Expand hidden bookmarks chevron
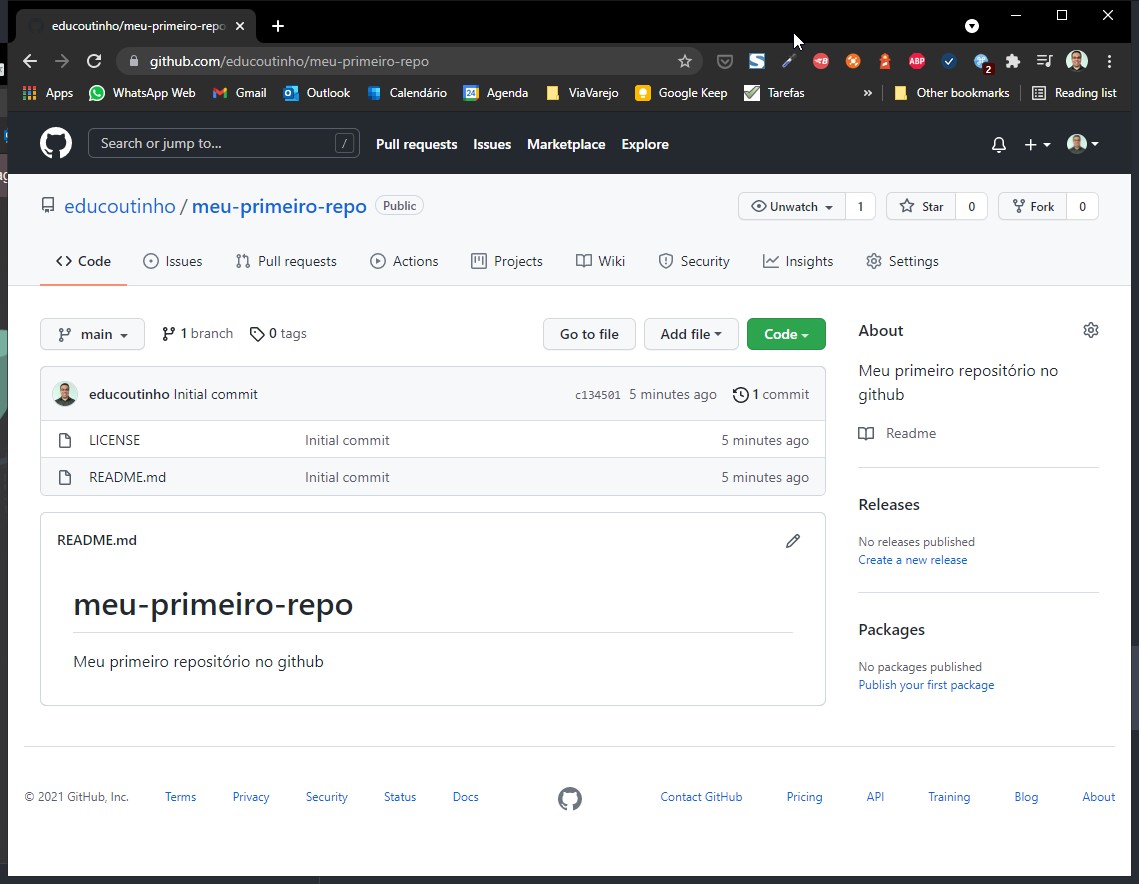Image resolution: width=1139 pixels, height=884 pixels. 867,93
